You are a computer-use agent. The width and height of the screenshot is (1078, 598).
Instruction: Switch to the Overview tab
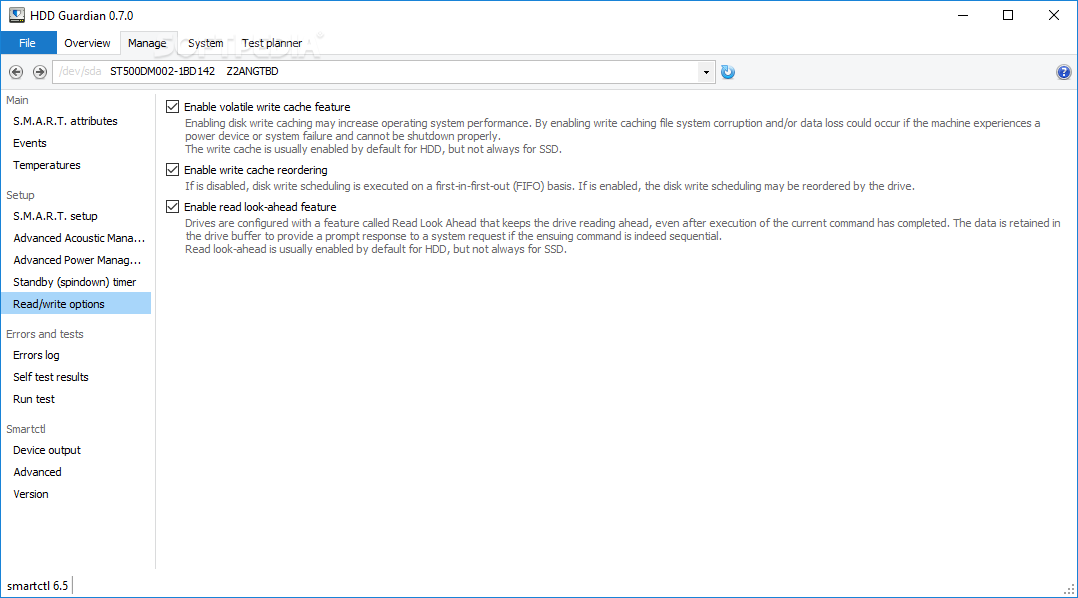[87, 43]
